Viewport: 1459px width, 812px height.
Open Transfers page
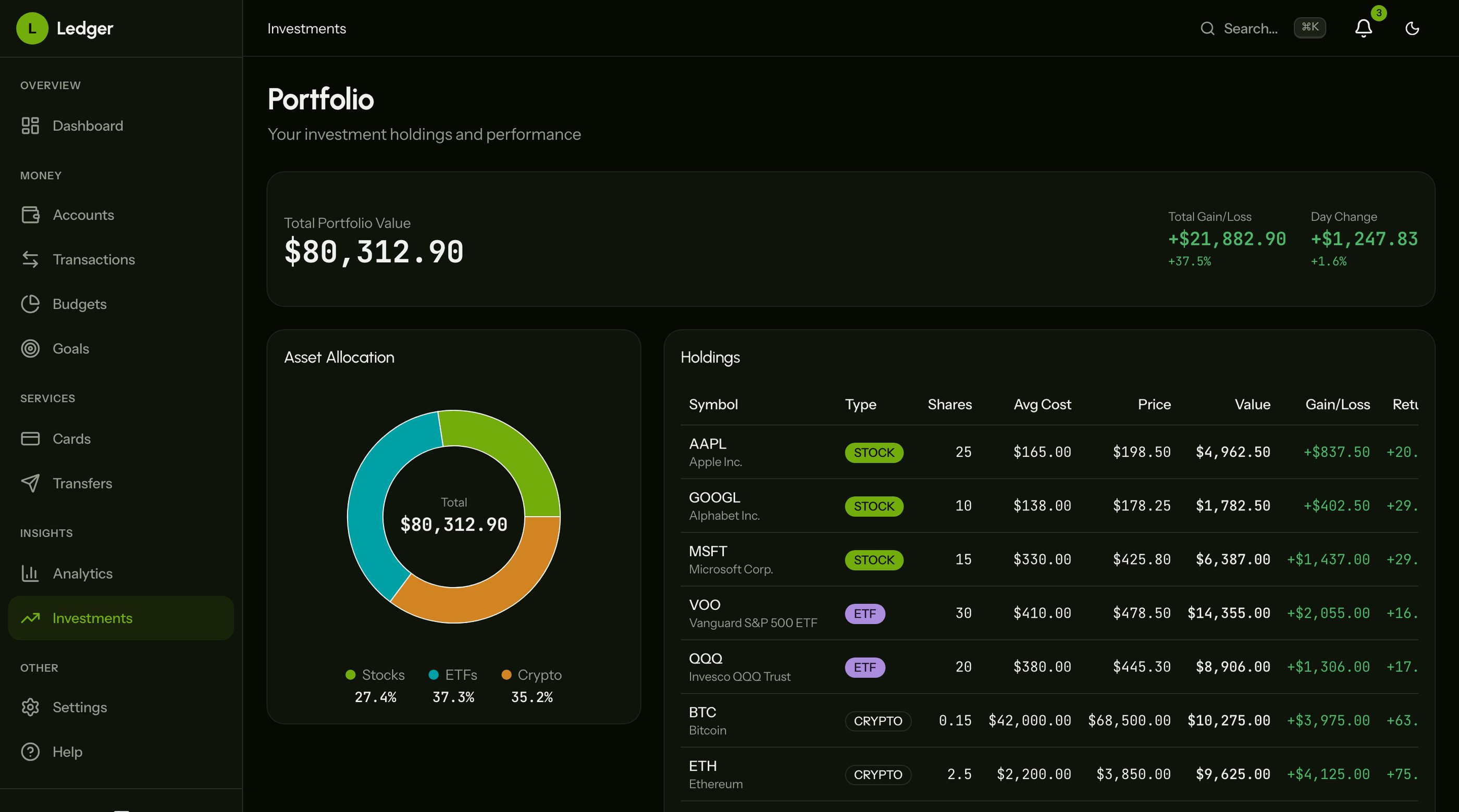tap(121, 483)
